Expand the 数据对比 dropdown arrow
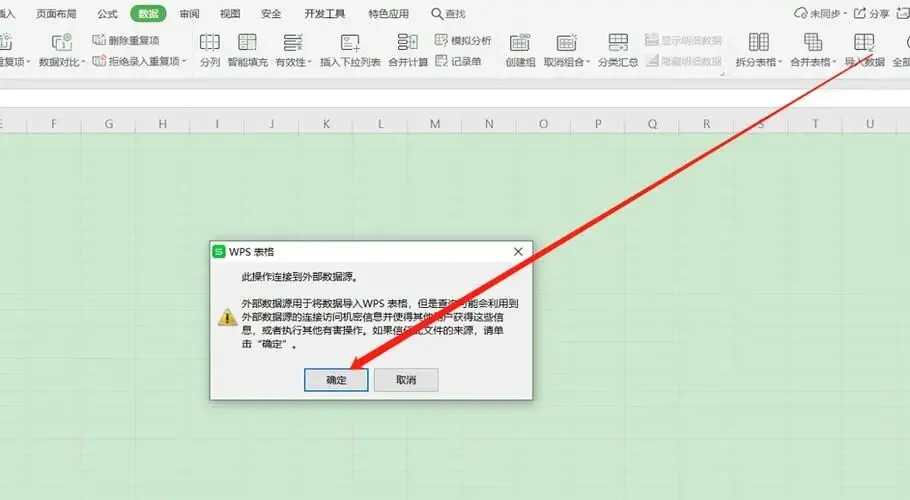 click(84, 62)
